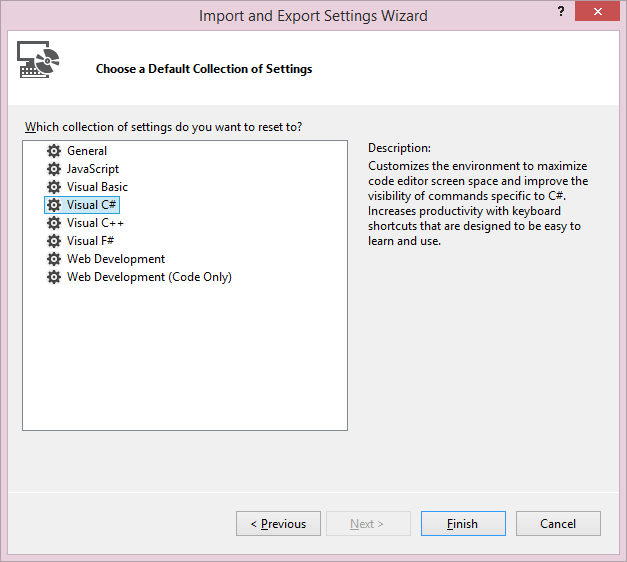Close the Import and Export Settings Wizard
This screenshot has height=562, width=627.
(597, 11)
